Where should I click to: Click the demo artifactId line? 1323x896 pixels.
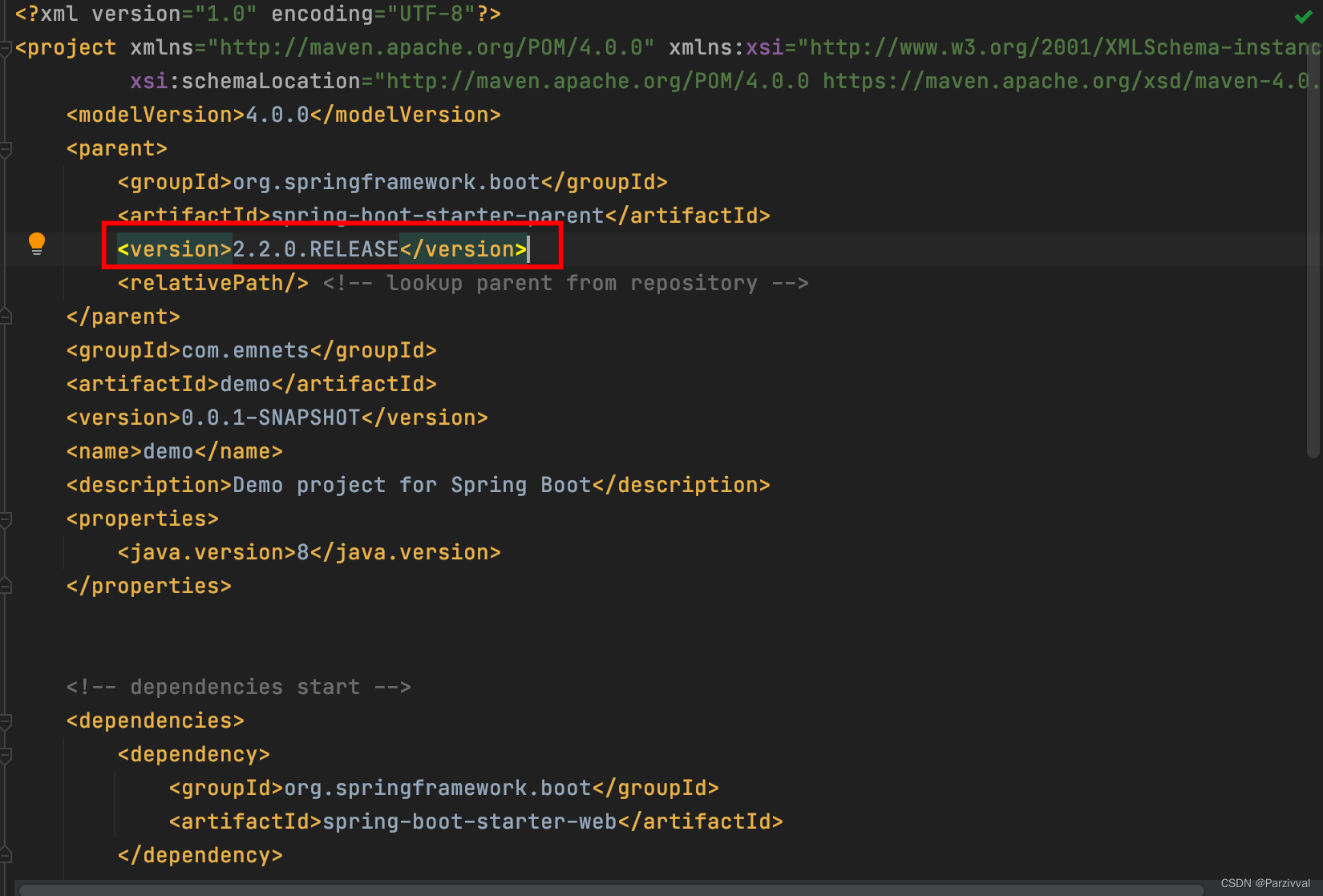pos(252,384)
